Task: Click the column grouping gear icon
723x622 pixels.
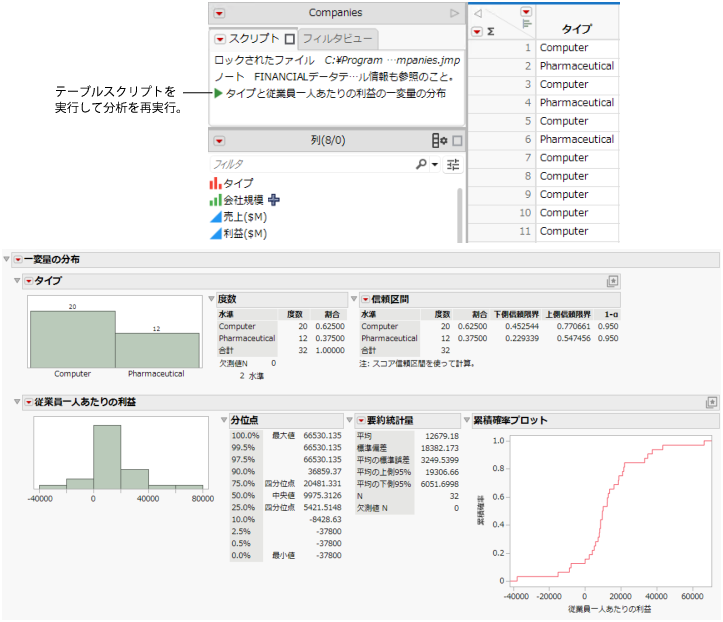Action: pos(439,141)
